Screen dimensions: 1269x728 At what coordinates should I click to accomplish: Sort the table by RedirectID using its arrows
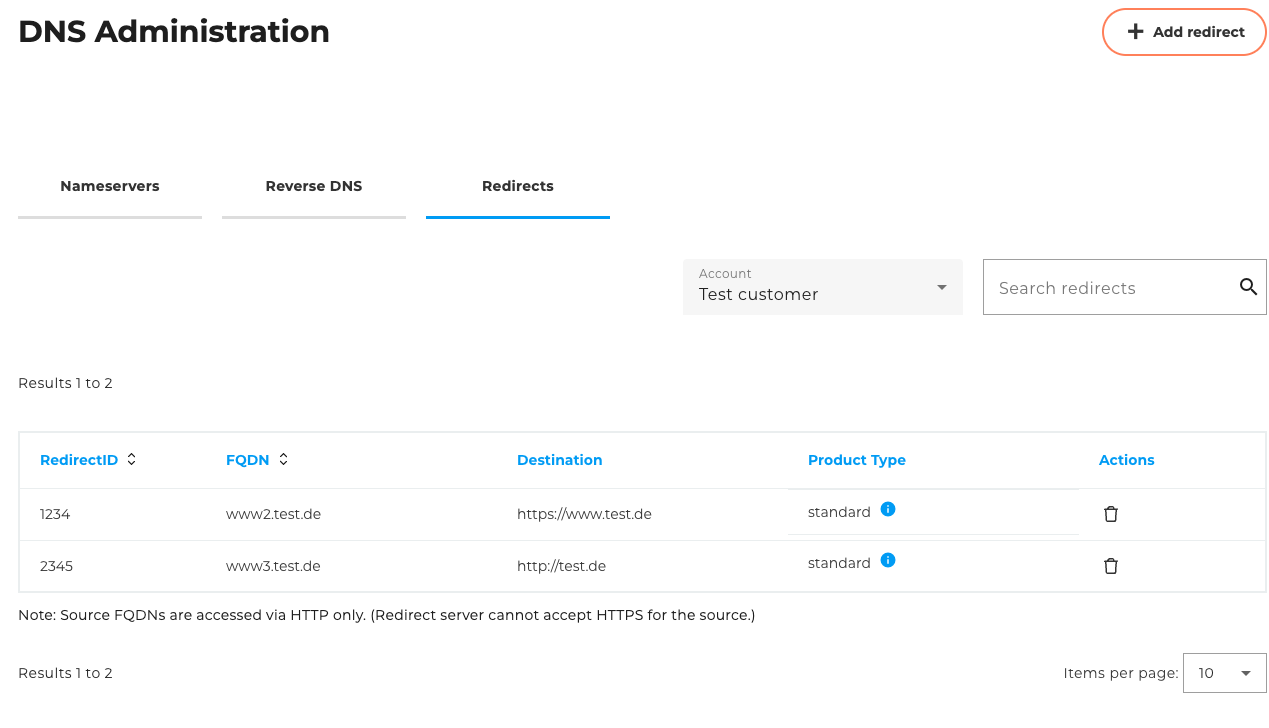[x=131, y=459]
